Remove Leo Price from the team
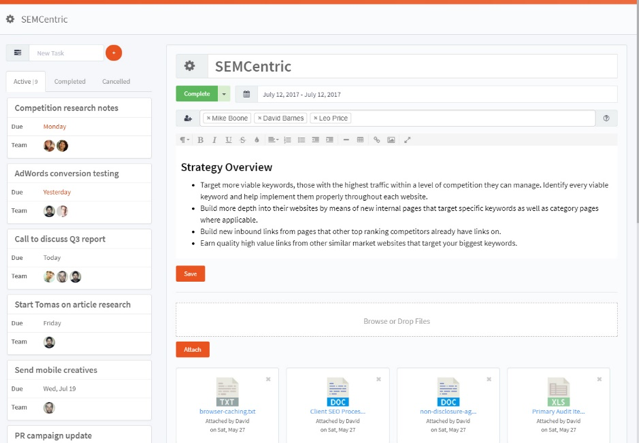The height and width of the screenshot is (443, 639). [315, 118]
